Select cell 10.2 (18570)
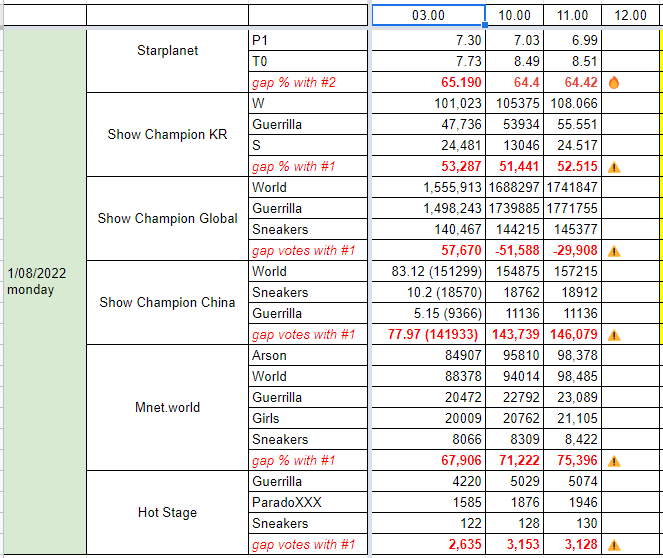 pos(428,292)
